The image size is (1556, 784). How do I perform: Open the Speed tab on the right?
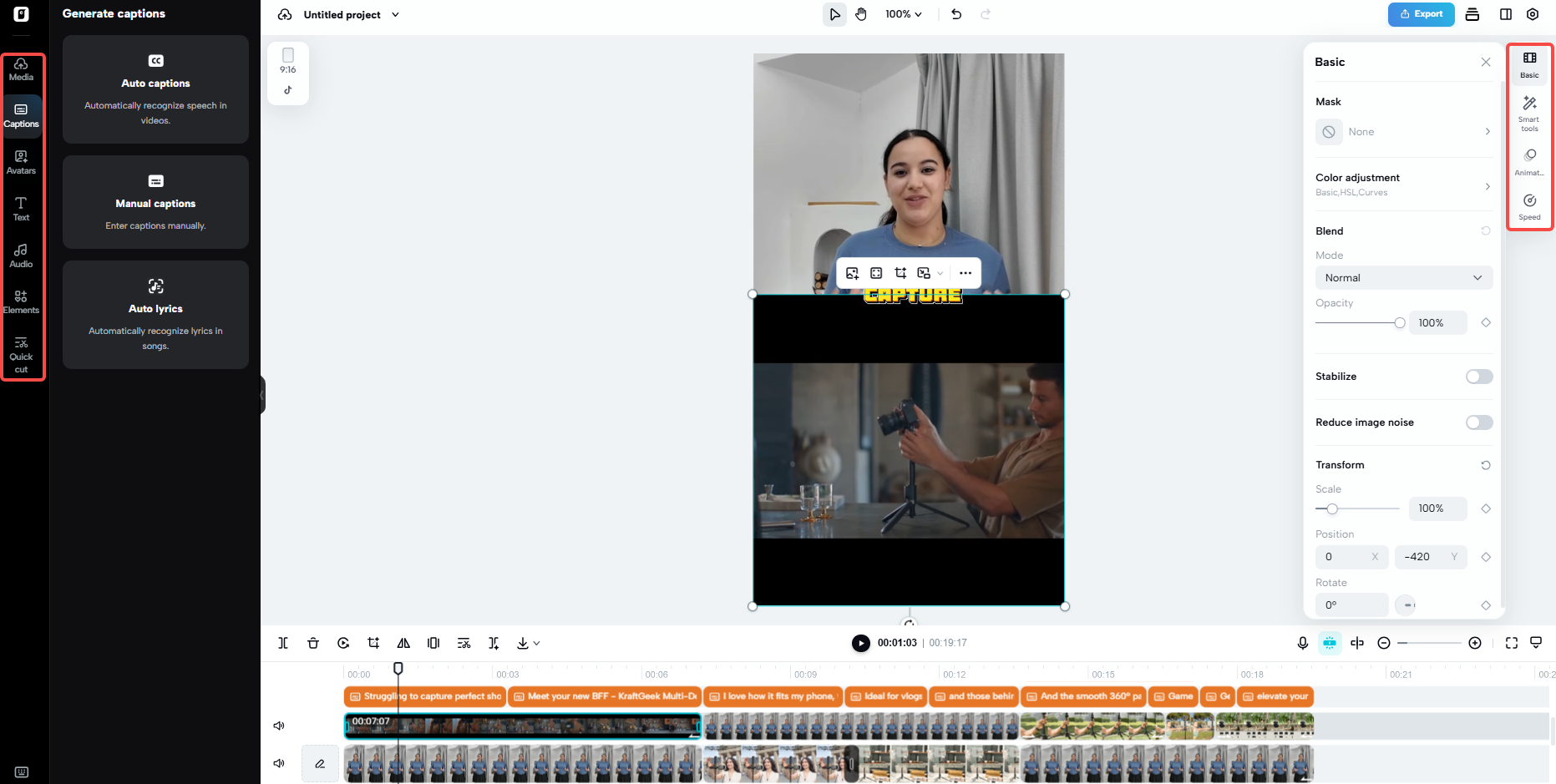coord(1529,207)
